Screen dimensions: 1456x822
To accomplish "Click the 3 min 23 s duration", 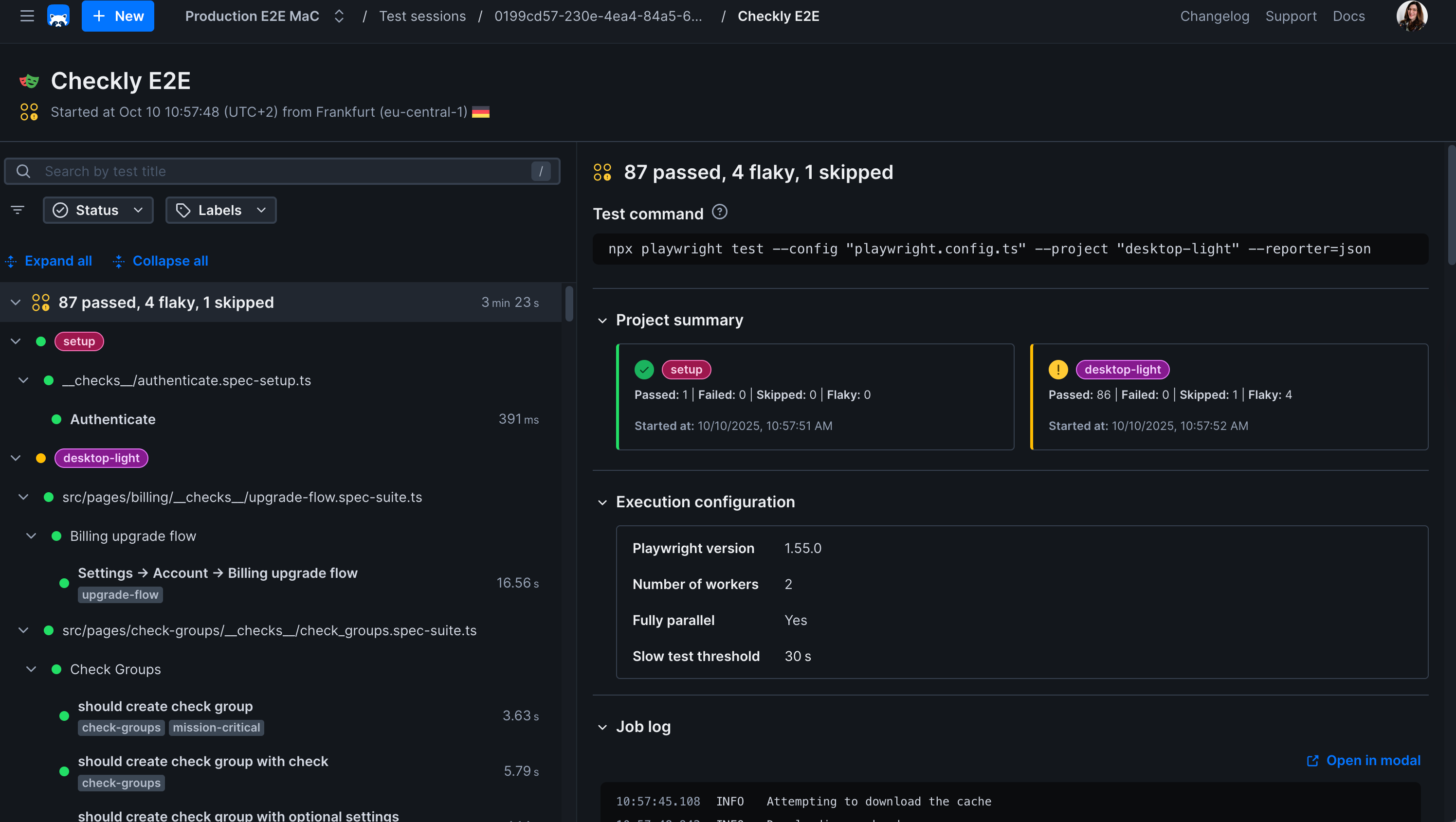I will point(510,302).
